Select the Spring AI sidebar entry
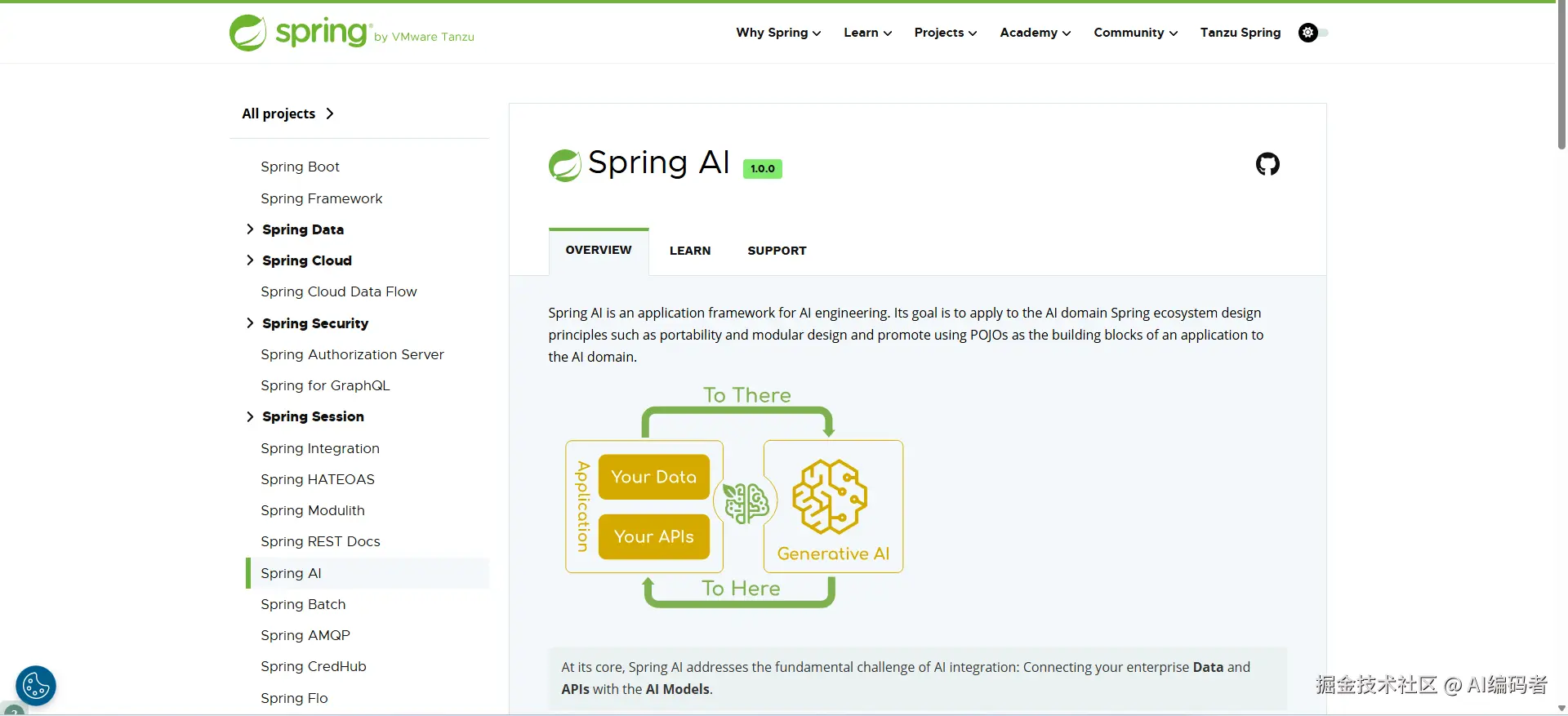 point(367,573)
